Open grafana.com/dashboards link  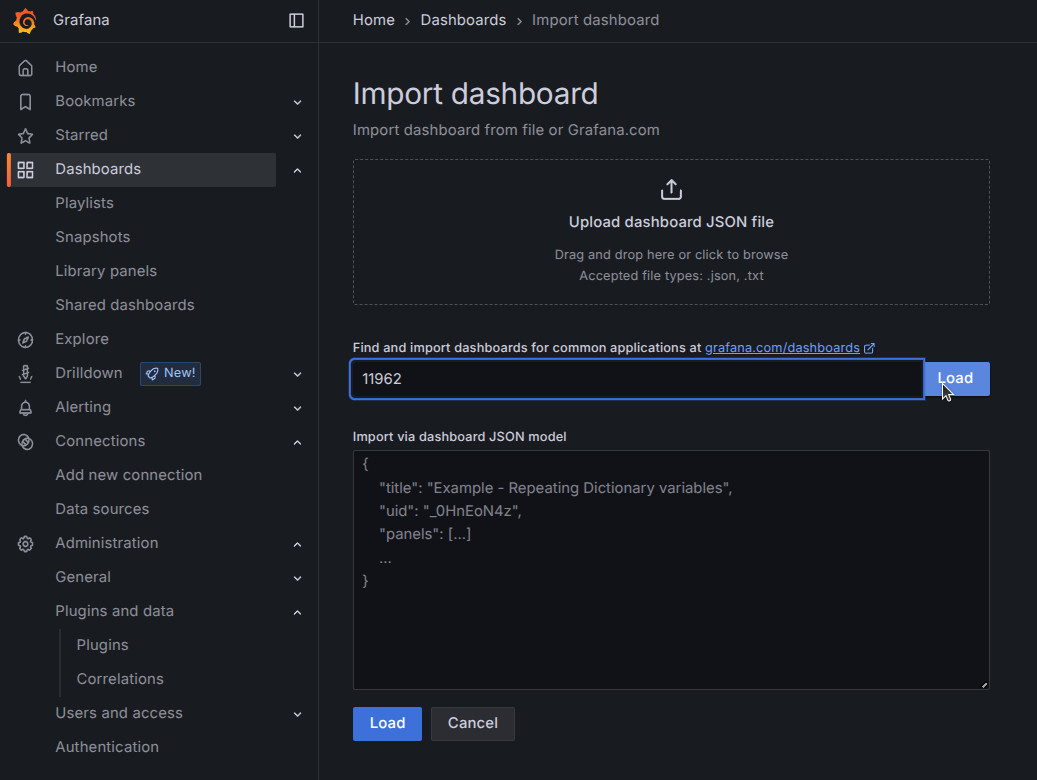[x=782, y=348]
